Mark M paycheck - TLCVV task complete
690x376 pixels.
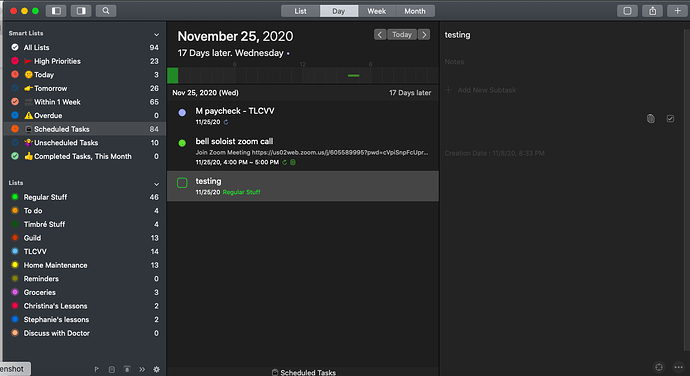(x=182, y=113)
